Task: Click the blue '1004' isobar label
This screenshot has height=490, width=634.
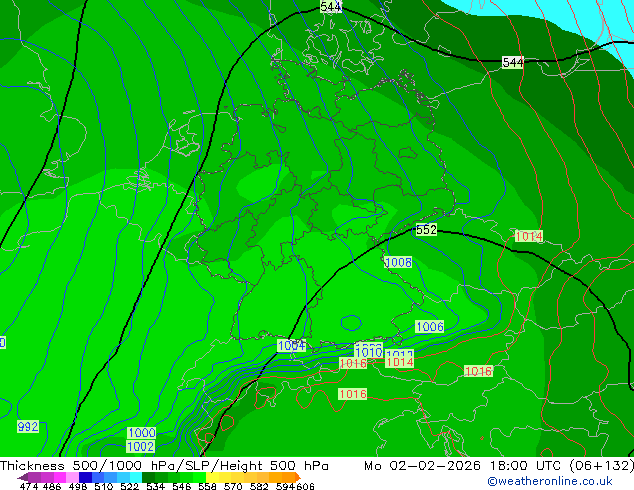Action: tap(292, 345)
